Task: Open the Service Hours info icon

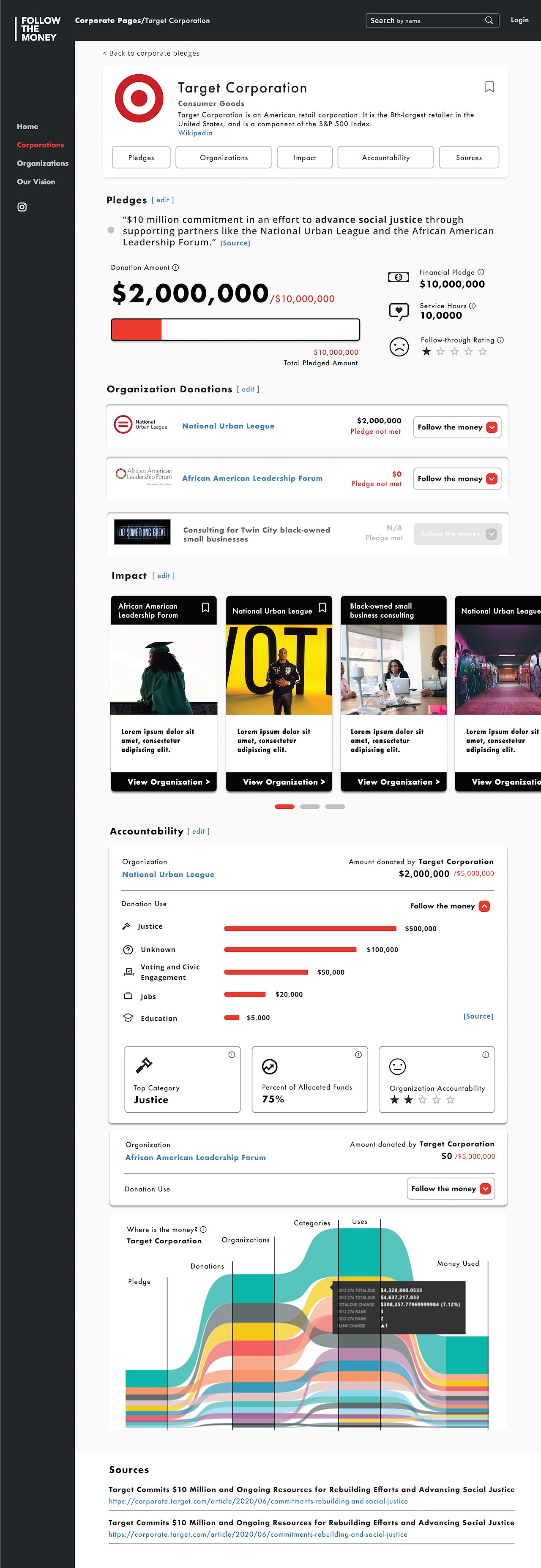Action: tap(472, 306)
